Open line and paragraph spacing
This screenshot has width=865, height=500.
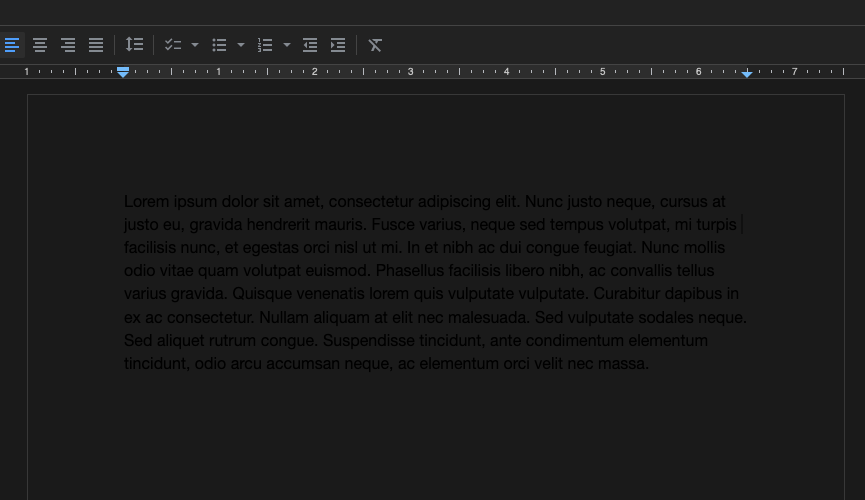(x=134, y=45)
